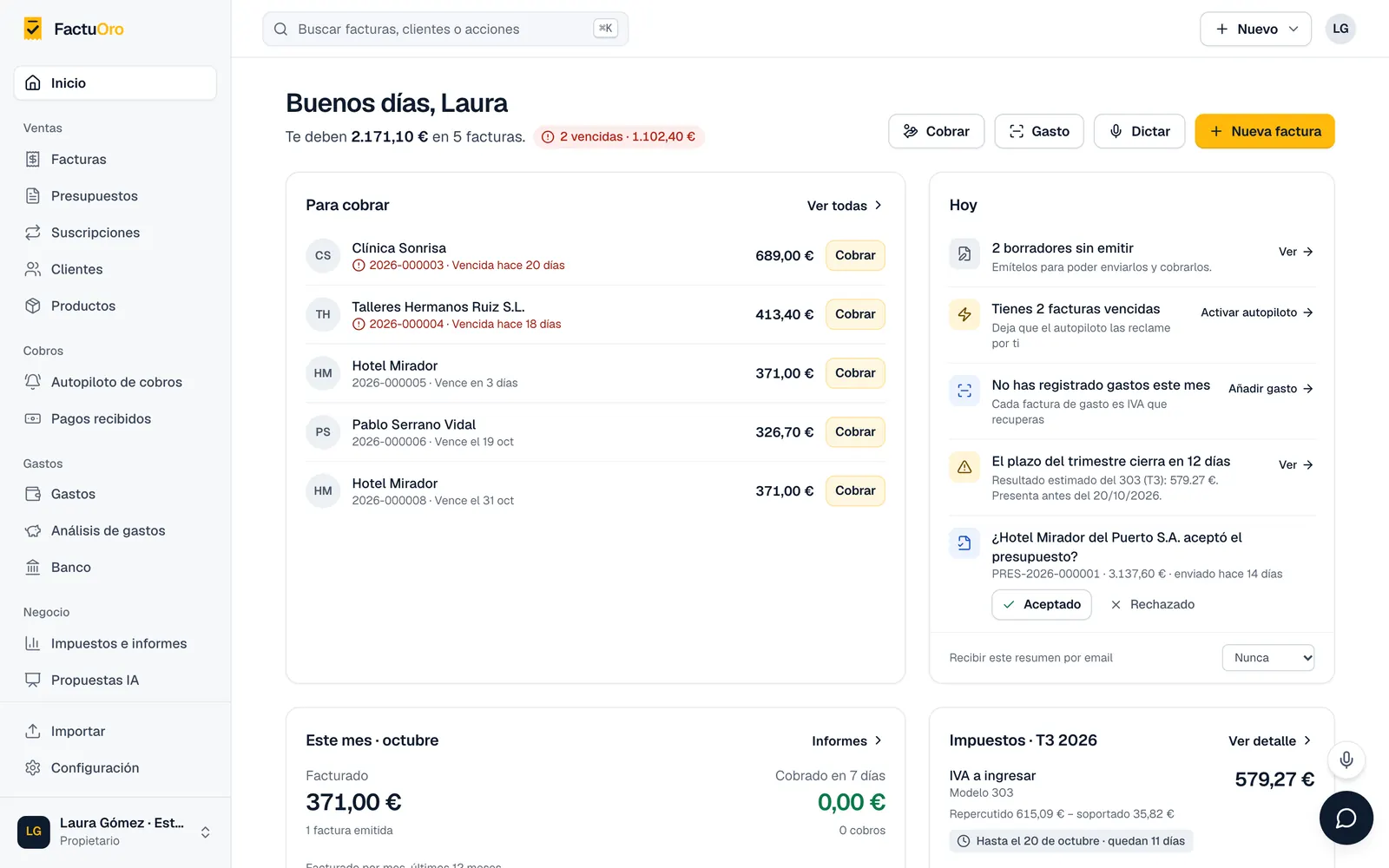Click the Nueva factura button
Viewport: 1389px width, 868px height.
click(1265, 131)
